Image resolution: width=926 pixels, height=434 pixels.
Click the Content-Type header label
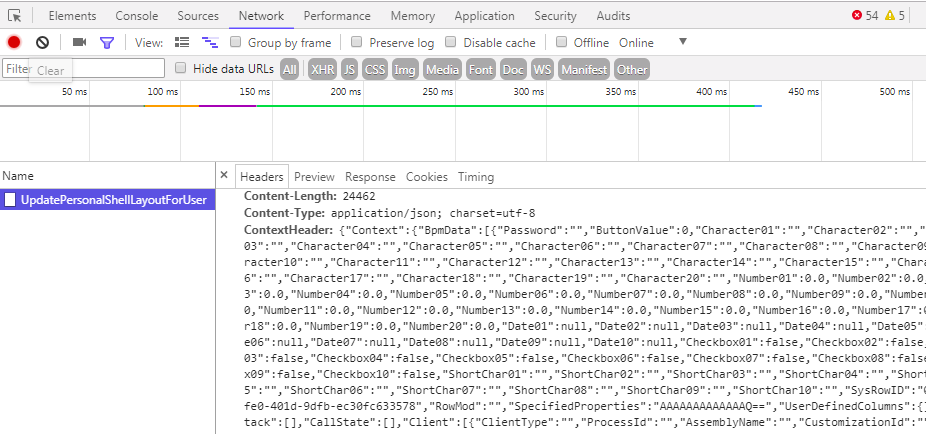pos(285,213)
